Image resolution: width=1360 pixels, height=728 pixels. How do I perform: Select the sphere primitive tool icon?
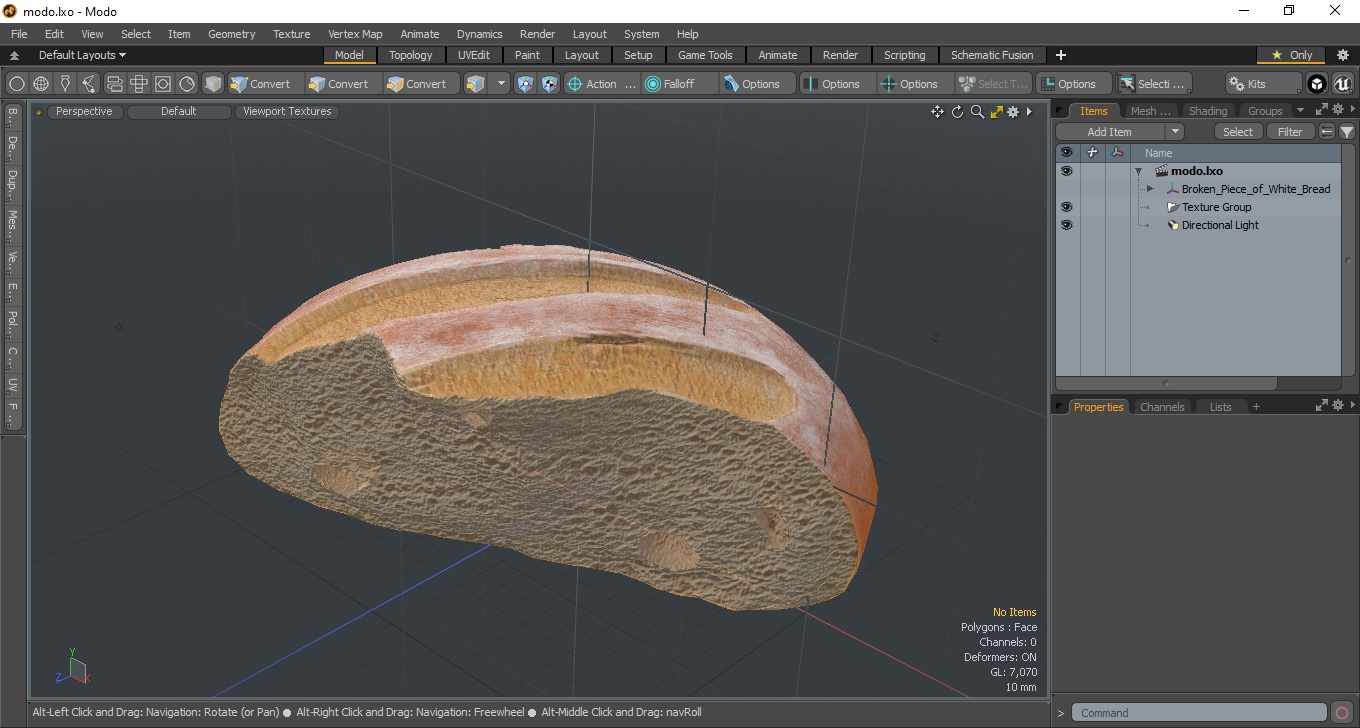17,84
